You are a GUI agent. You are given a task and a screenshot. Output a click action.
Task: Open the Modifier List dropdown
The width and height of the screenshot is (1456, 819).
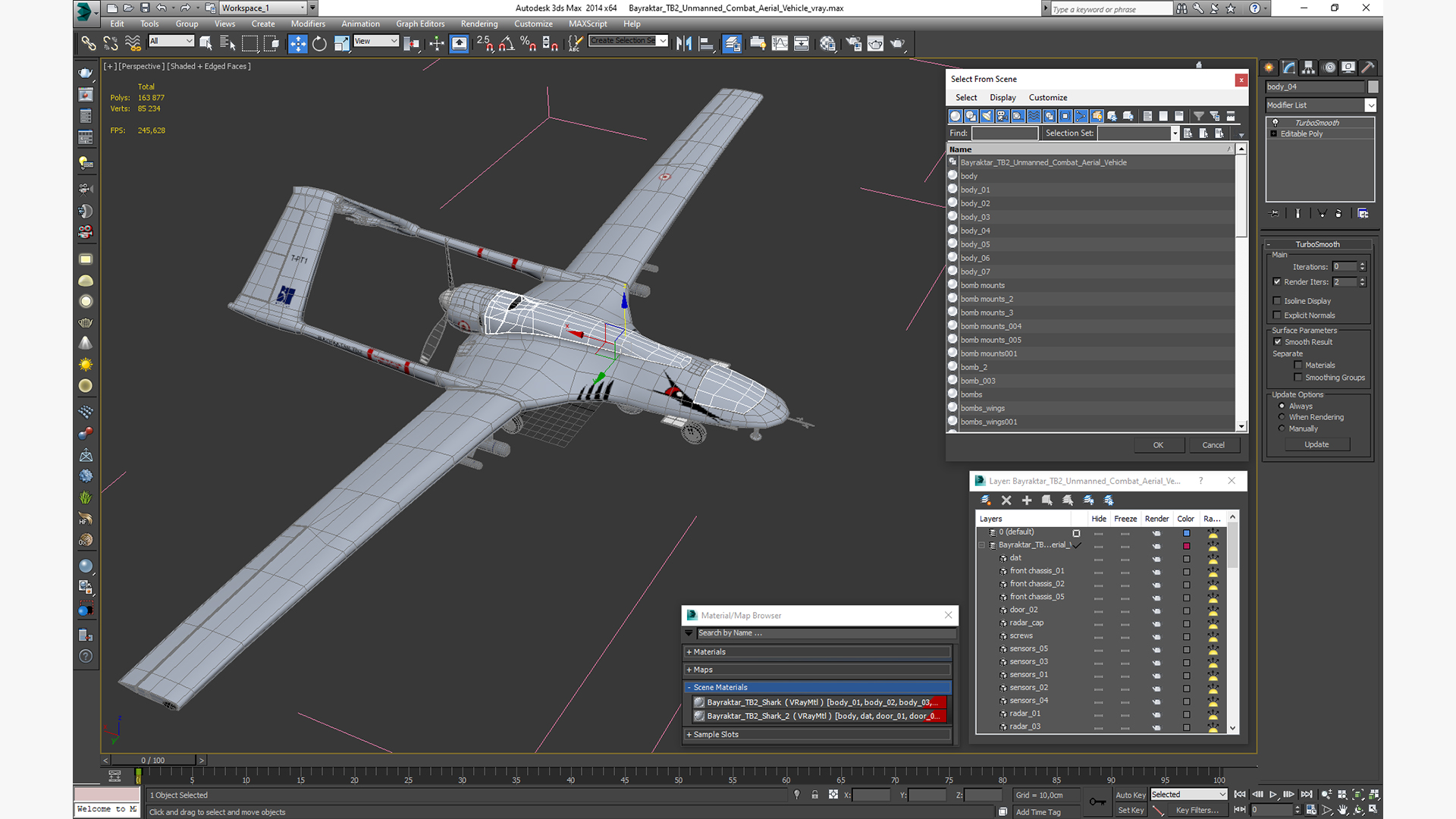[1370, 105]
